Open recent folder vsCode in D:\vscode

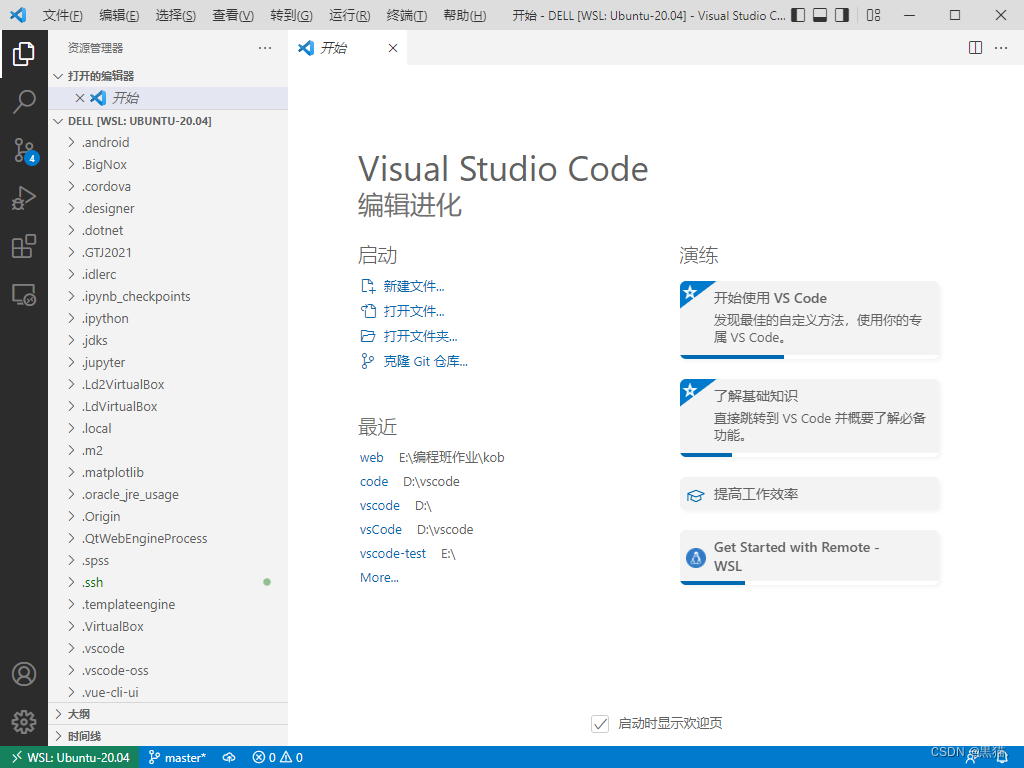click(x=381, y=530)
